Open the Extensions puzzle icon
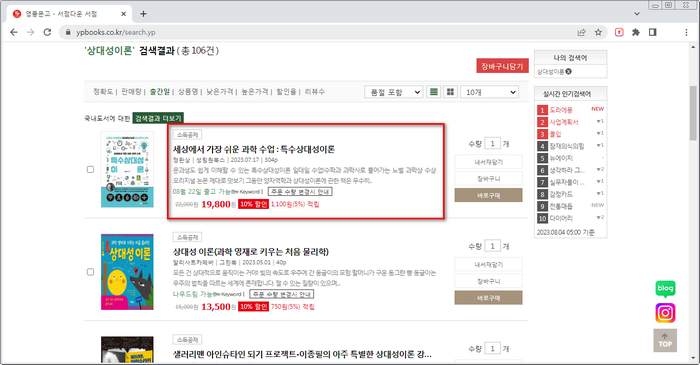700x365 pixels. (636, 32)
